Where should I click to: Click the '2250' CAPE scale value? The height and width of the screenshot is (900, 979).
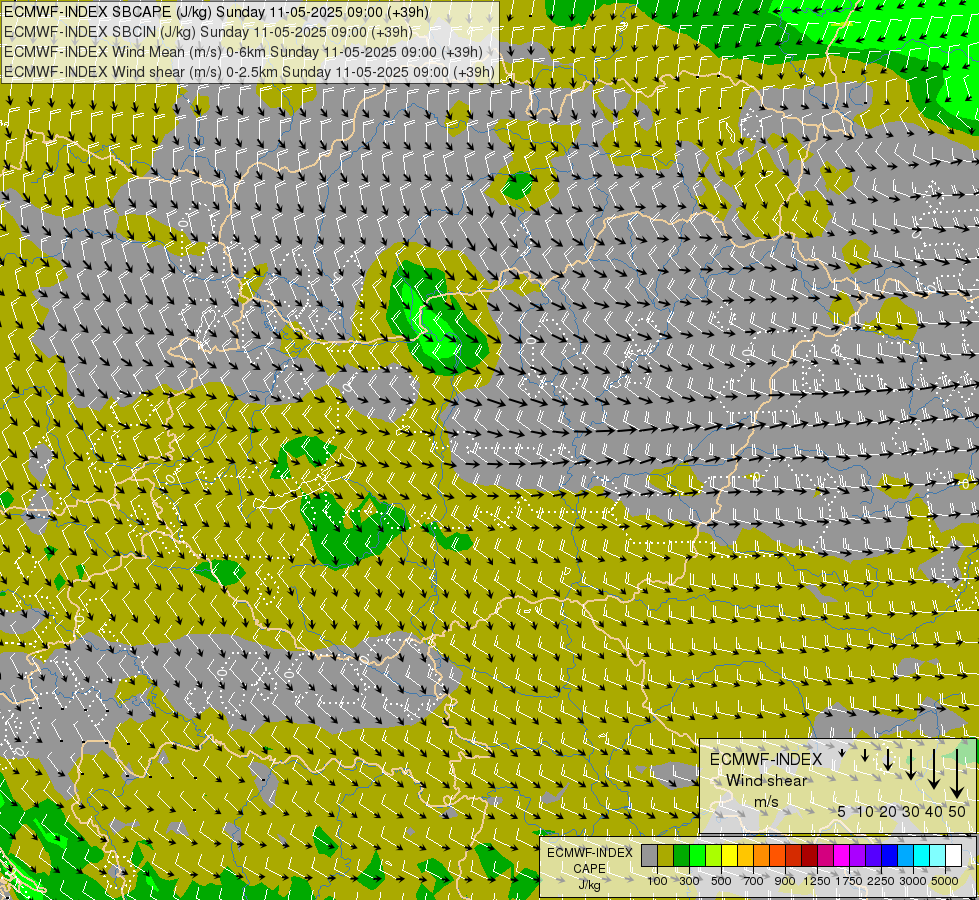[881, 881]
